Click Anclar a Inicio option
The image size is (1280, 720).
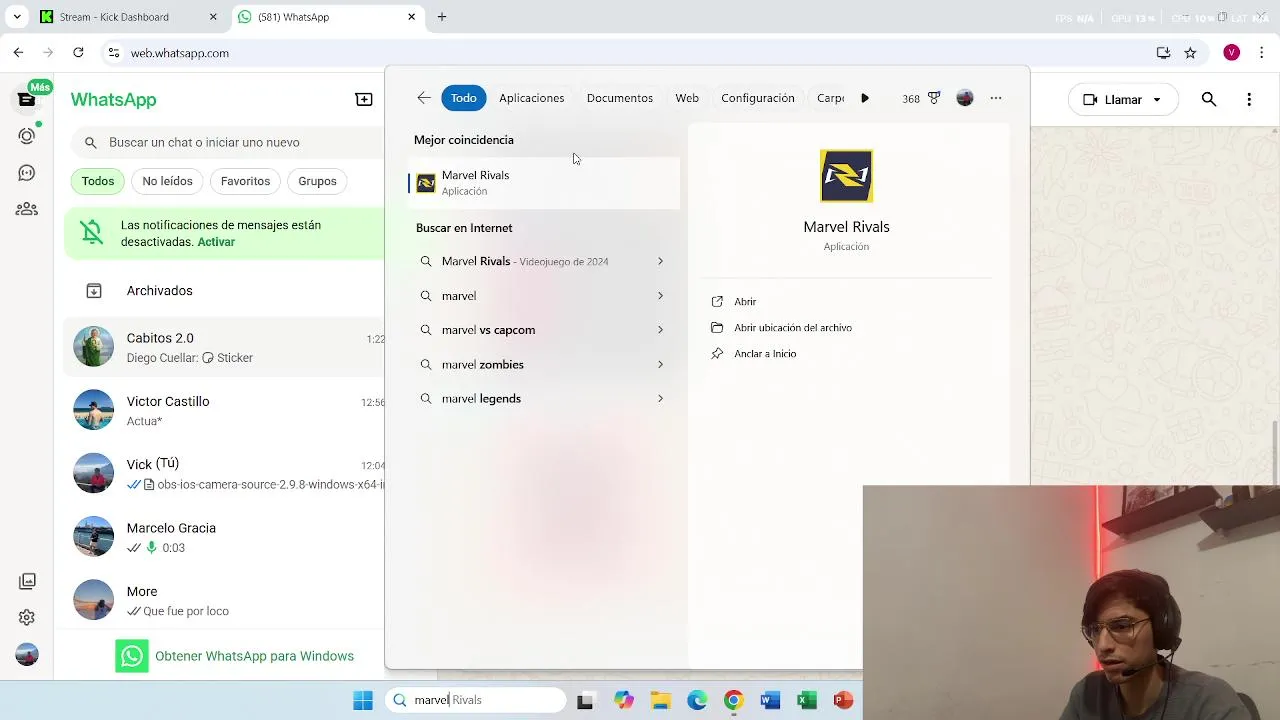[x=765, y=353]
